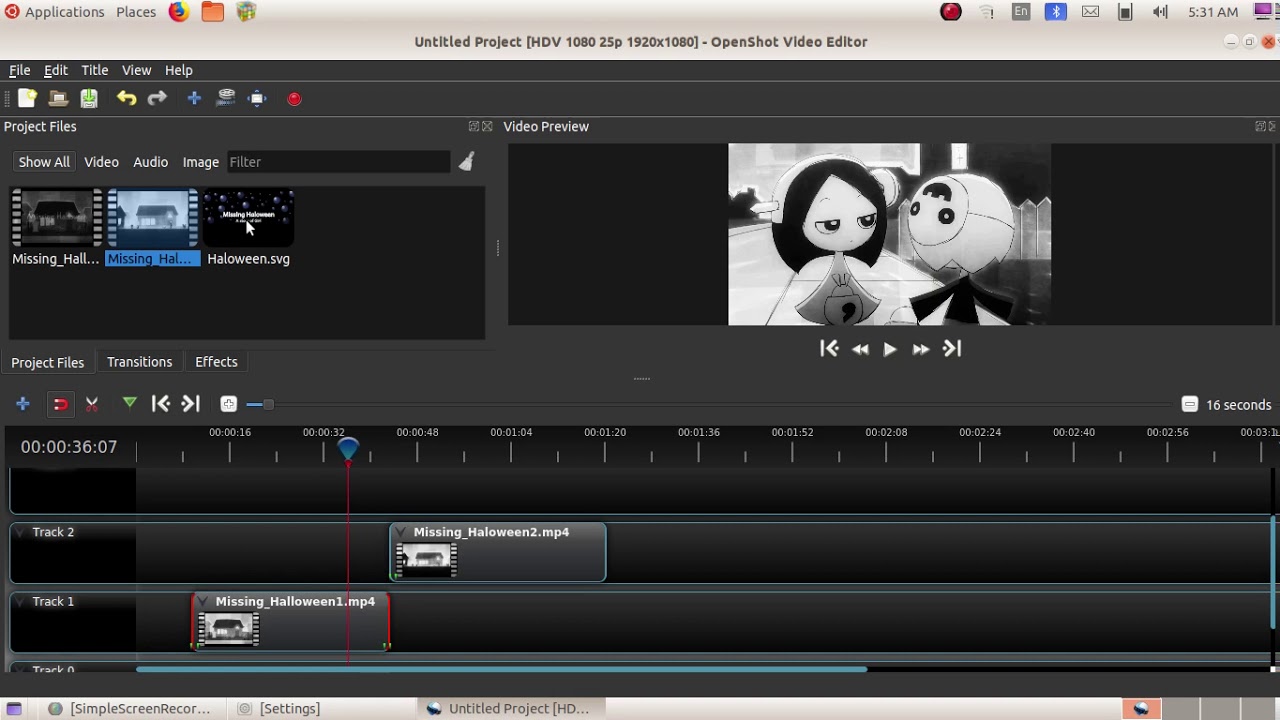The width and height of the screenshot is (1280, 720).
Task: Launch Firefox from top panel
Action: tap(179, 12)
